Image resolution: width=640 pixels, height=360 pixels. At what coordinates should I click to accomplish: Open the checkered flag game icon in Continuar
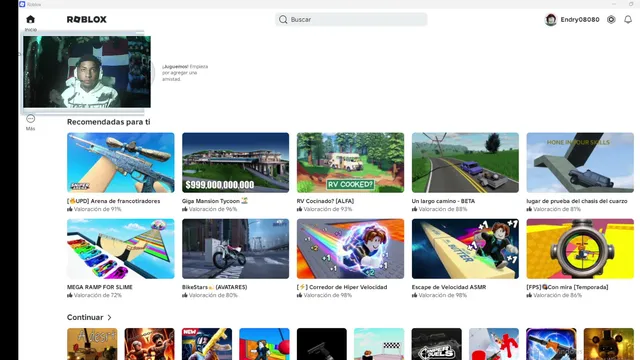(379, 344)
